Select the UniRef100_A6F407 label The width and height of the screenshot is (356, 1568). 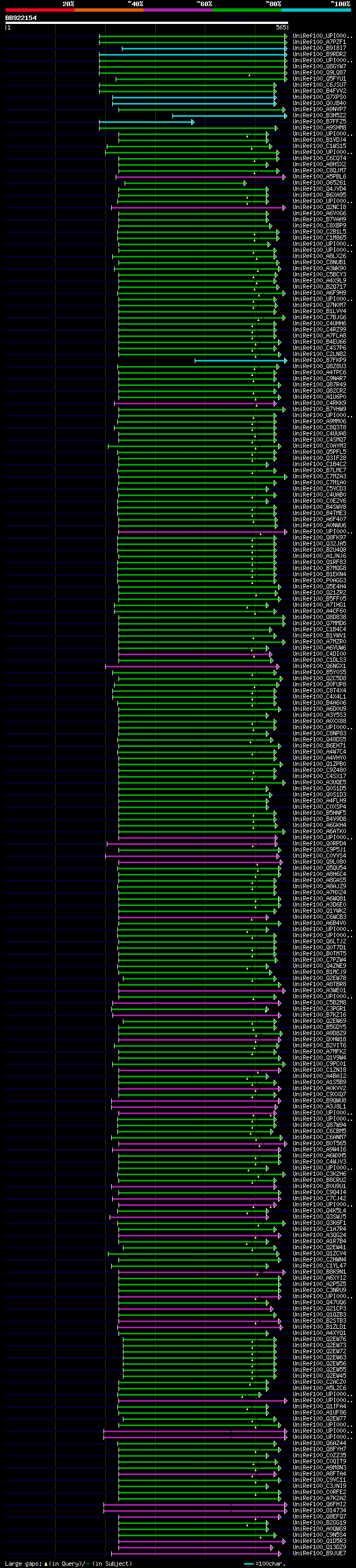[319, 519]
